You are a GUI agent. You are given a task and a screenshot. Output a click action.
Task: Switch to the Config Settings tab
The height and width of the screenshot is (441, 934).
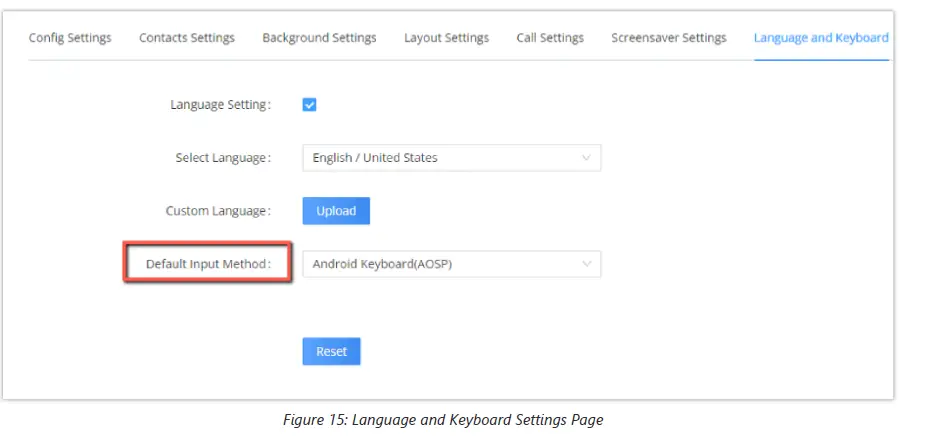tap(70, 38)
